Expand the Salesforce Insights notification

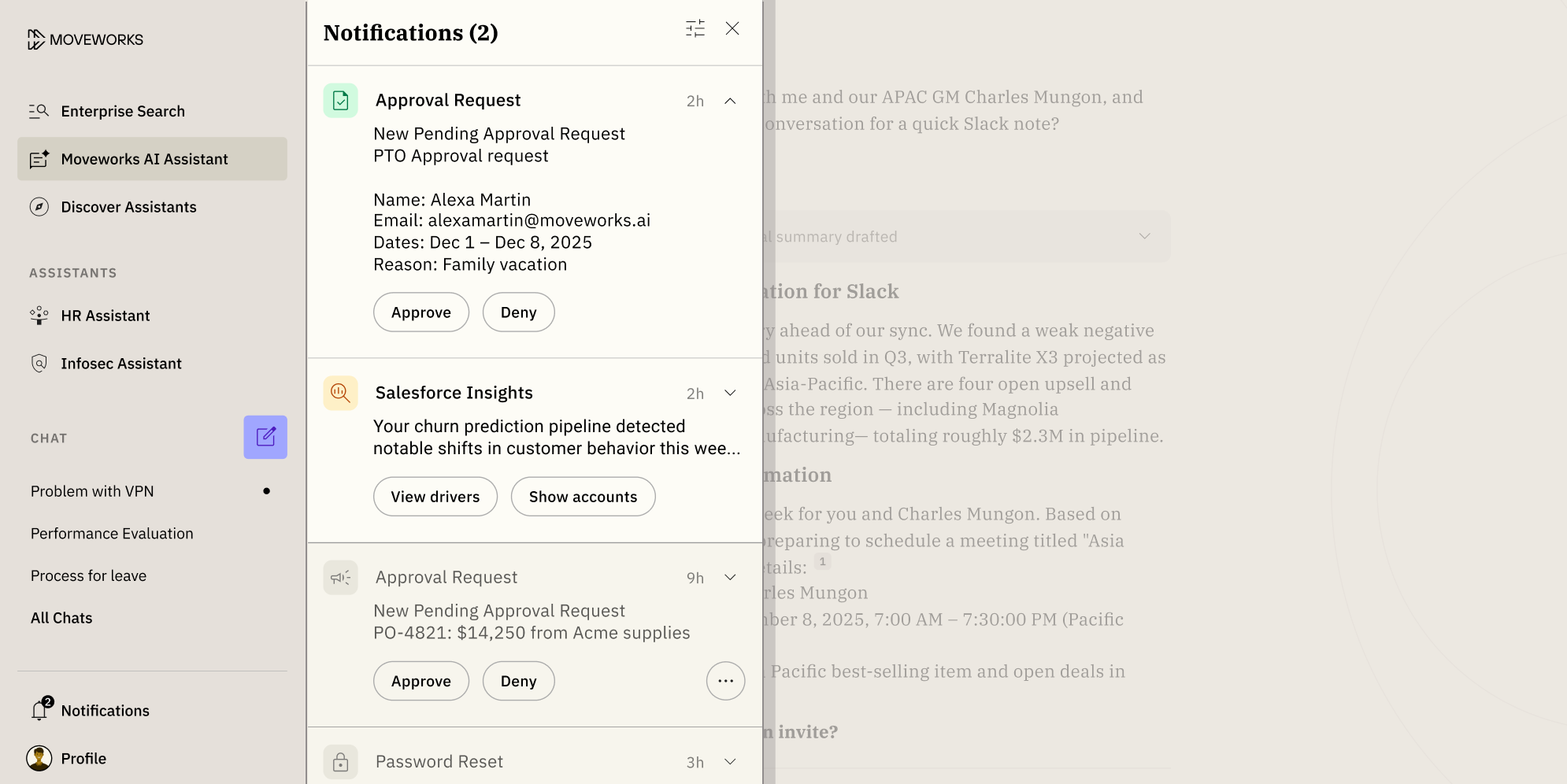click(x=730, y=393)
